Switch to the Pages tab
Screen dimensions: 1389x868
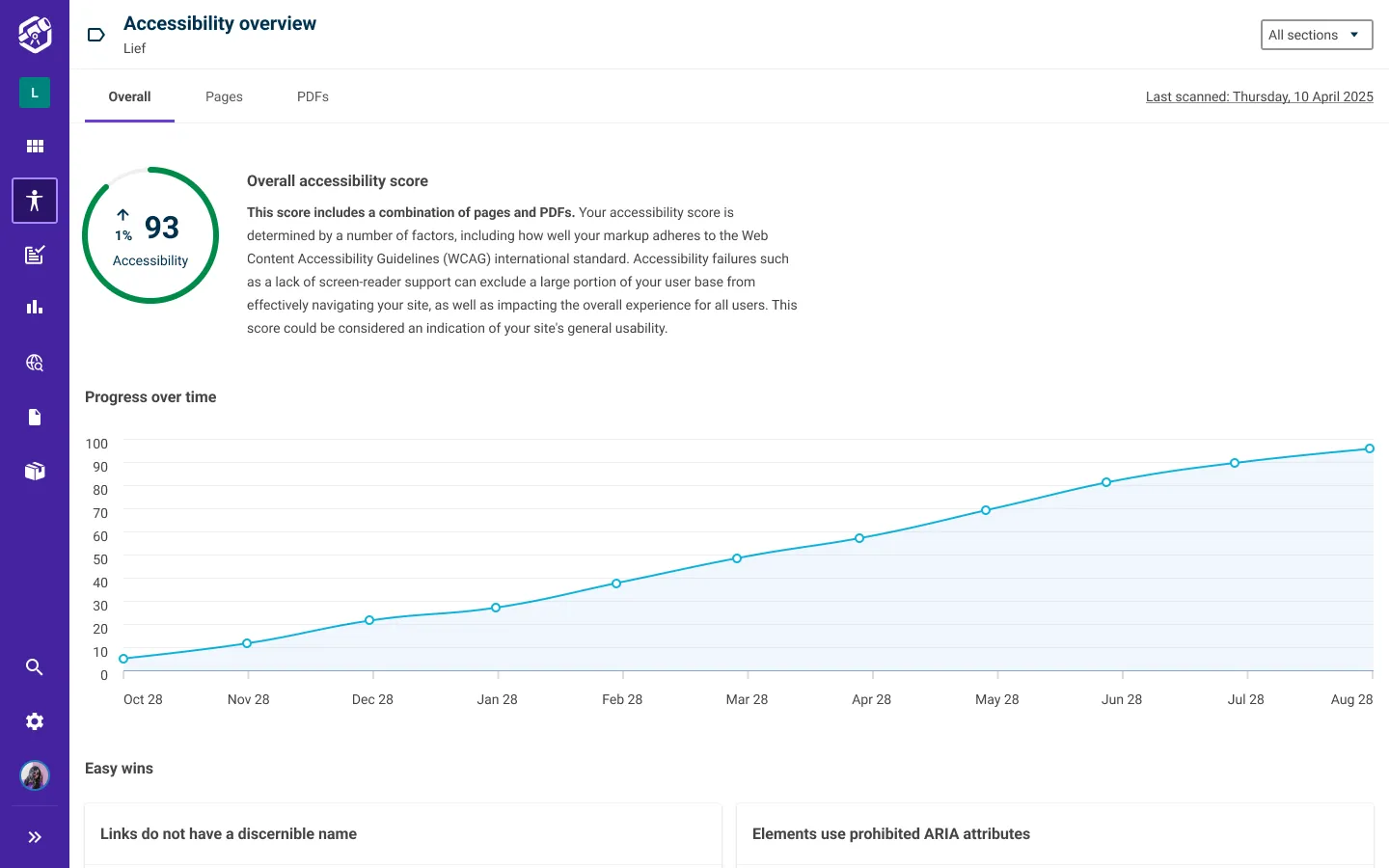coord(224,96)
